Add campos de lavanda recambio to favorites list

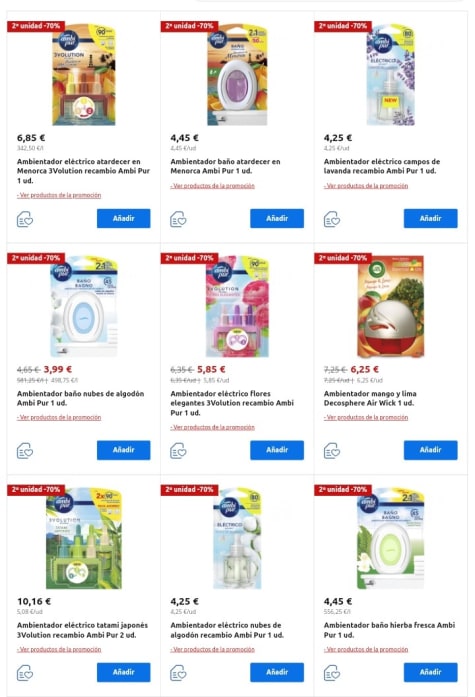[x=331, y=219]
